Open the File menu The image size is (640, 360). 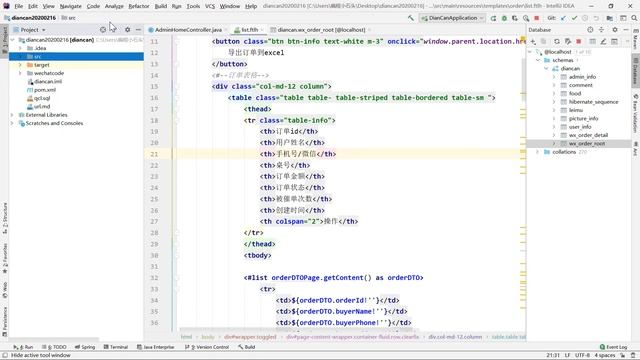pyautogui.click(x=19, y=6)
